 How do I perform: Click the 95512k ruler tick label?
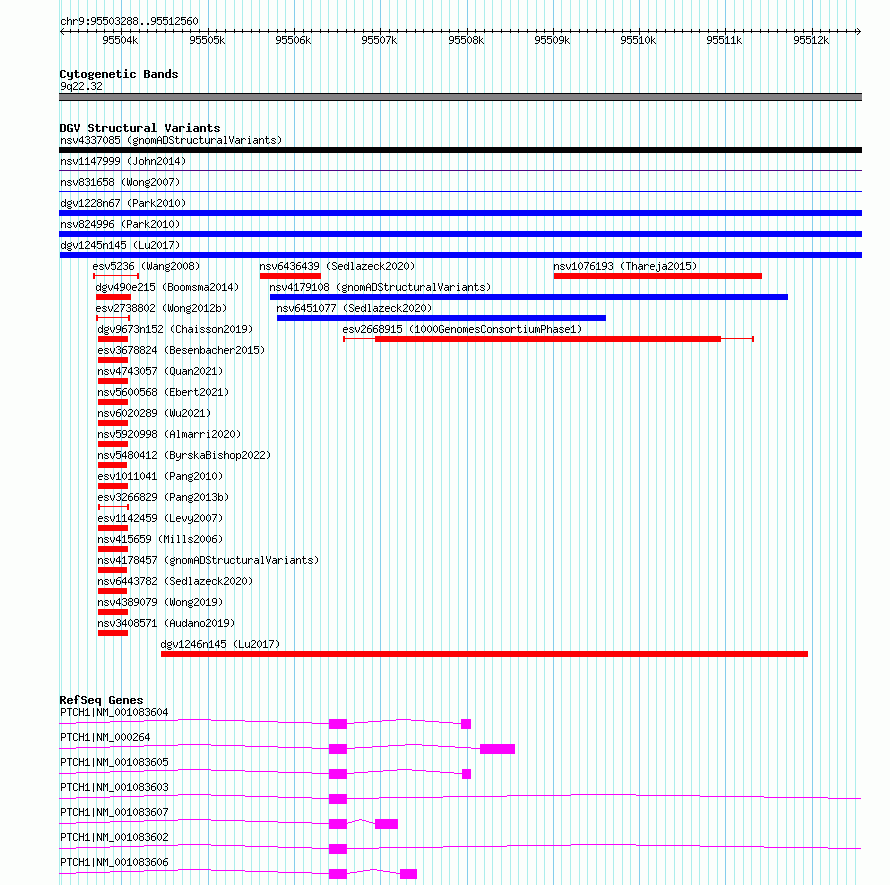tap(811, 40)
